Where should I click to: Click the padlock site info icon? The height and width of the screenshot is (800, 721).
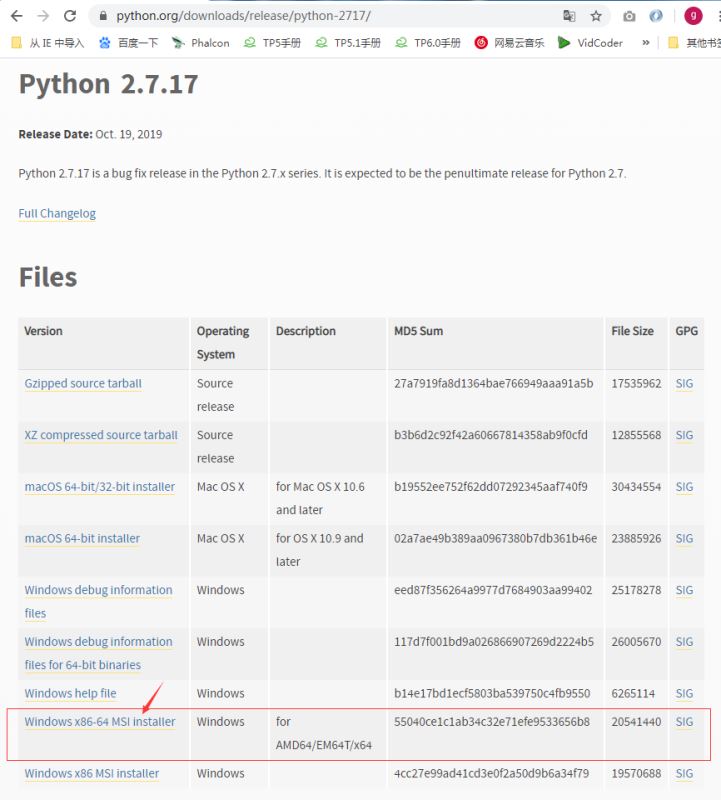pyautogui.click(x=103, y=16)
